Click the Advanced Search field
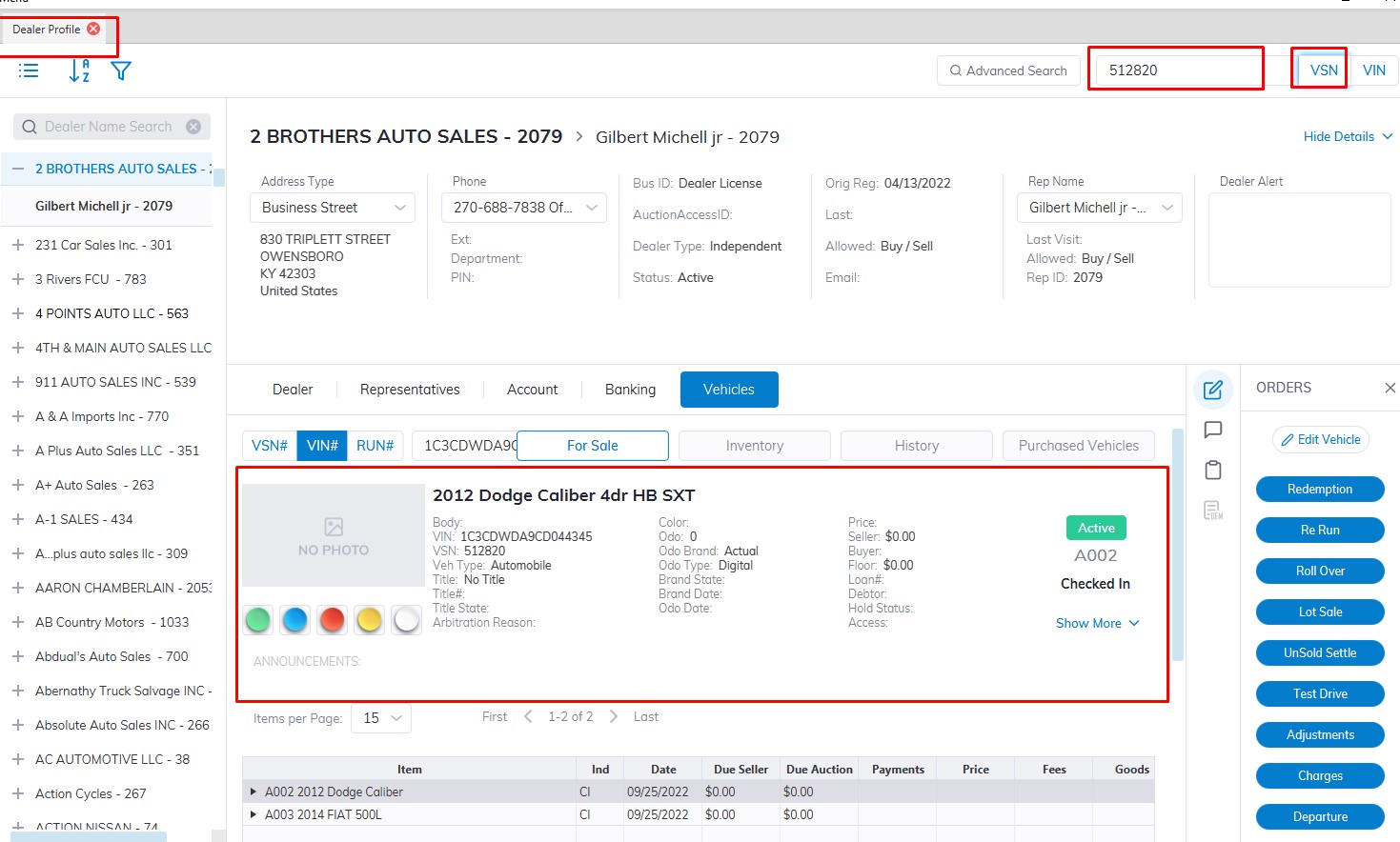1400x842 pixels. tap(1008, 70)
